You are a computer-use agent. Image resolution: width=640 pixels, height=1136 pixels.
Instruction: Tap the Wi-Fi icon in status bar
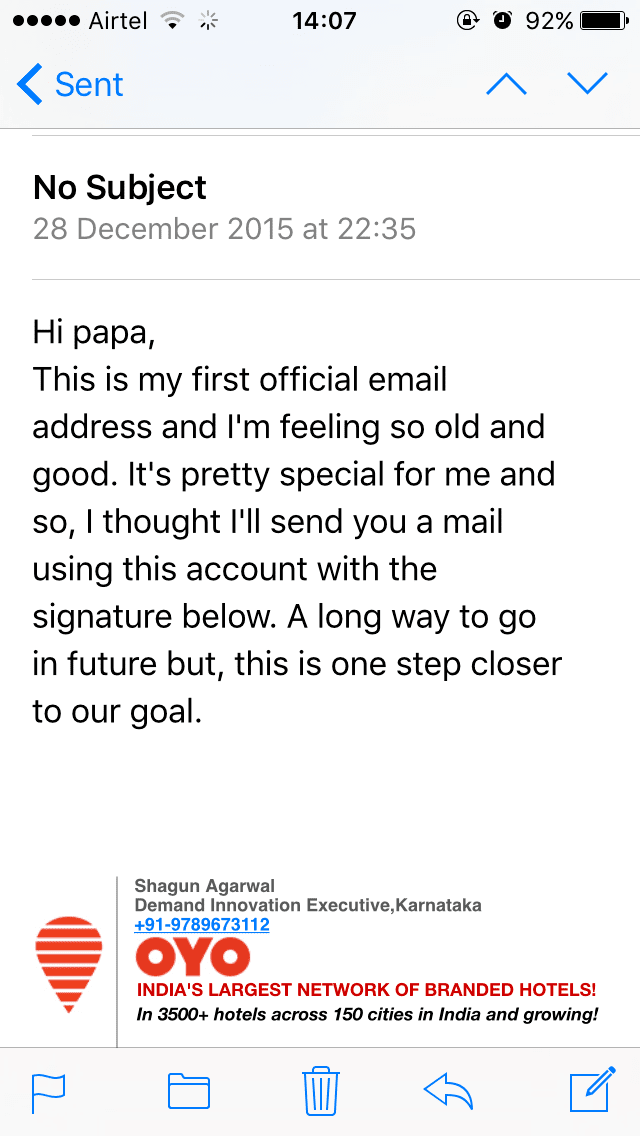pyautogui.click(x=172, y=20)
